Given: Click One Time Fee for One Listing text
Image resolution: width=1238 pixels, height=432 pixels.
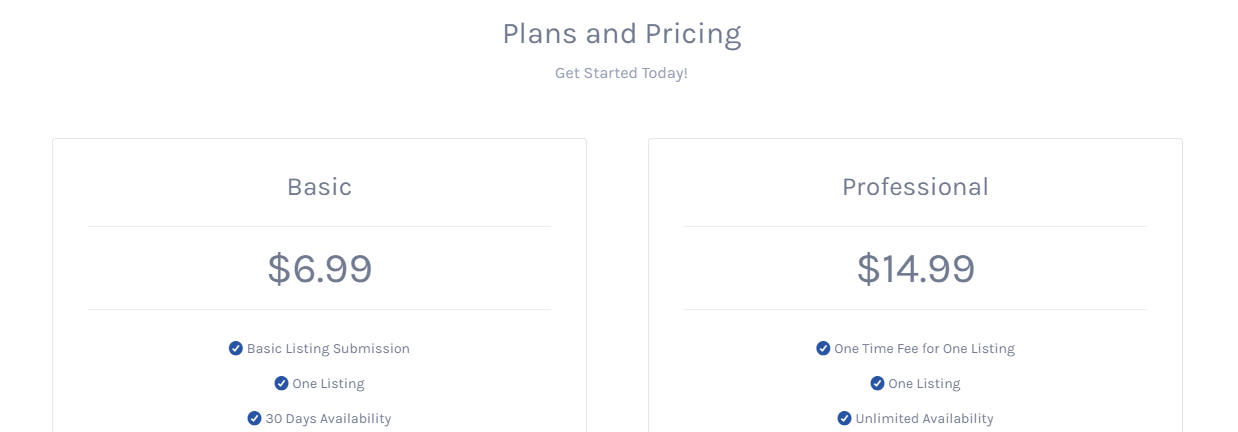Looking at the screenshot, I should pyautogui.click(x=924, y=349).
